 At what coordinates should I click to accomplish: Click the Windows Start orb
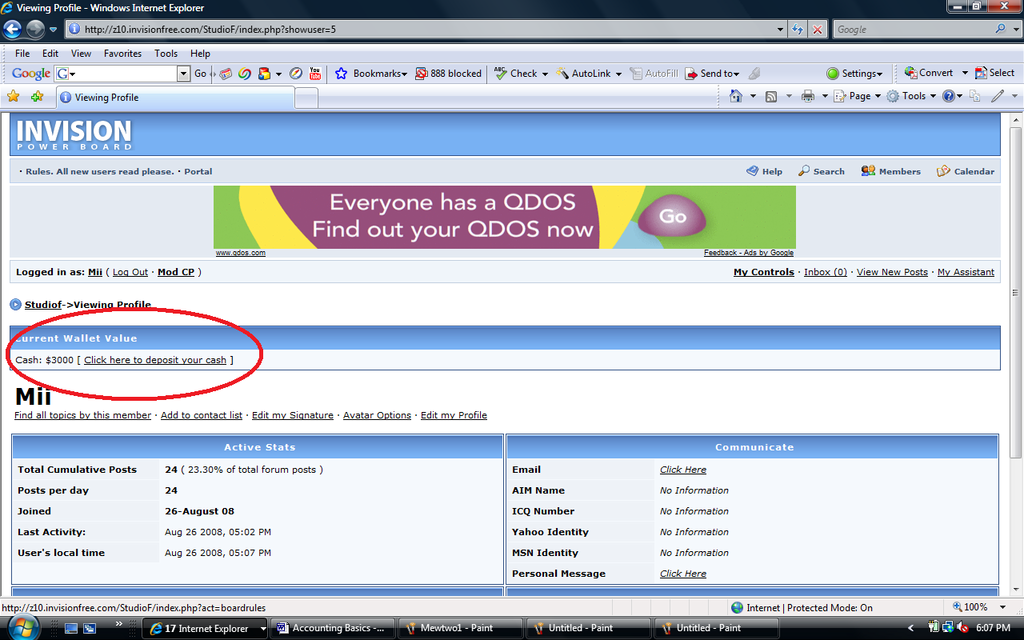pyautogui.click(x=22, y=627)
